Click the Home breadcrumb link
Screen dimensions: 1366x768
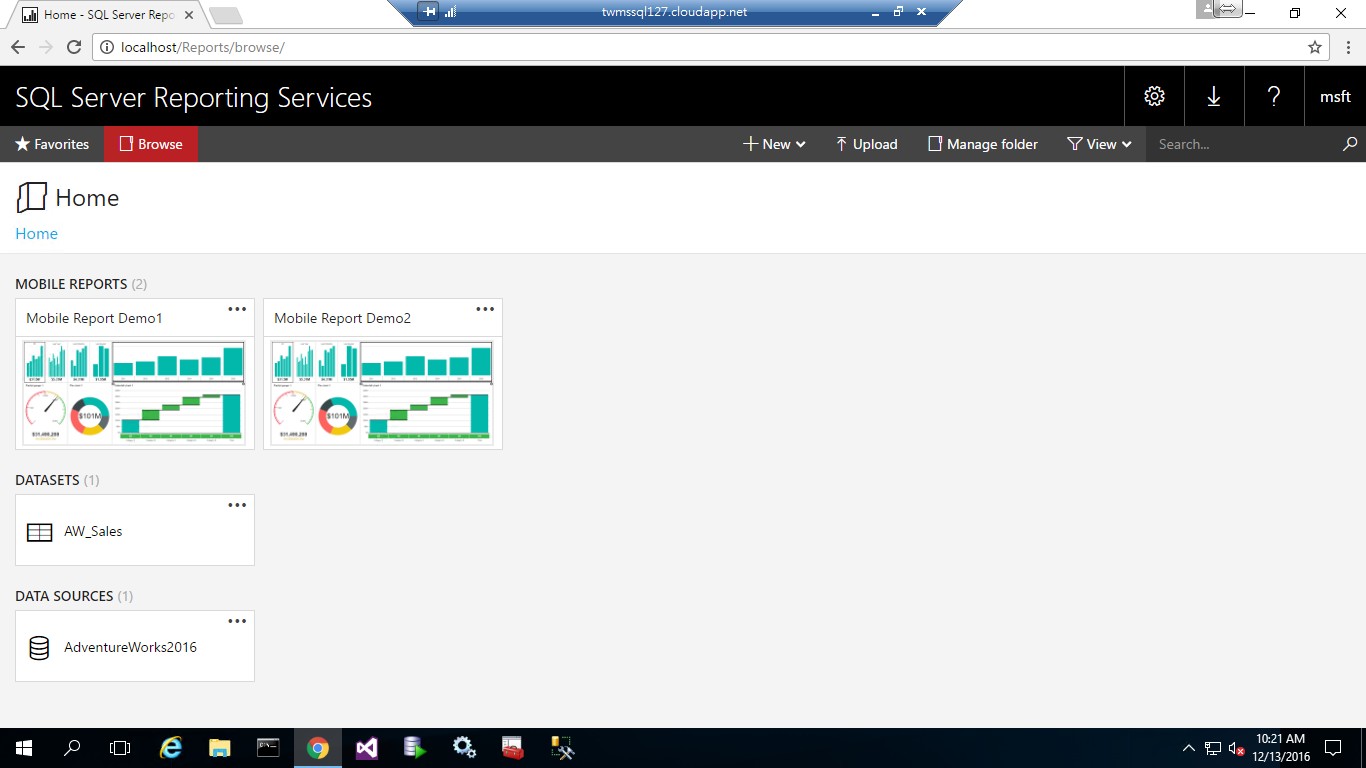[36, 233]
